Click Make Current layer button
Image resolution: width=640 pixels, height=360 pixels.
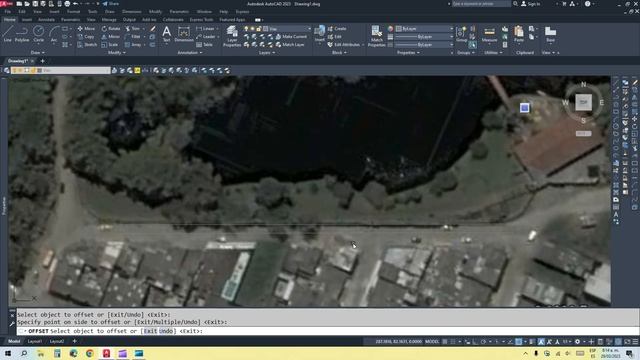click(x=291, y=36)
